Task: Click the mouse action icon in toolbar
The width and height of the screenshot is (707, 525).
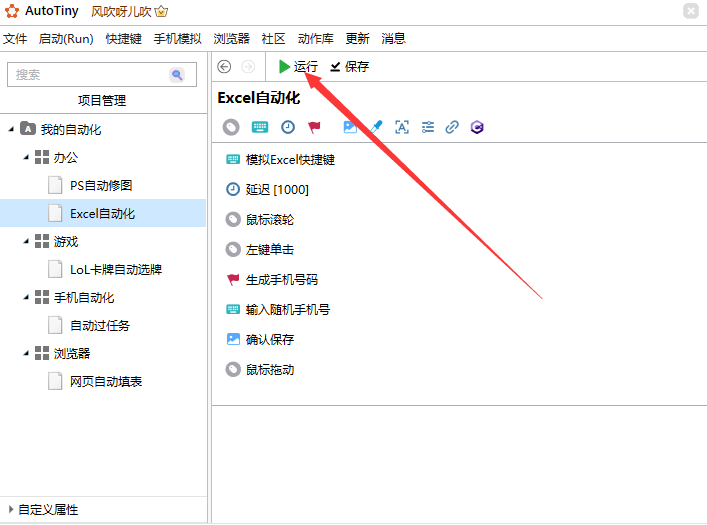Action: pyautogui.click(x=231, y=127)
